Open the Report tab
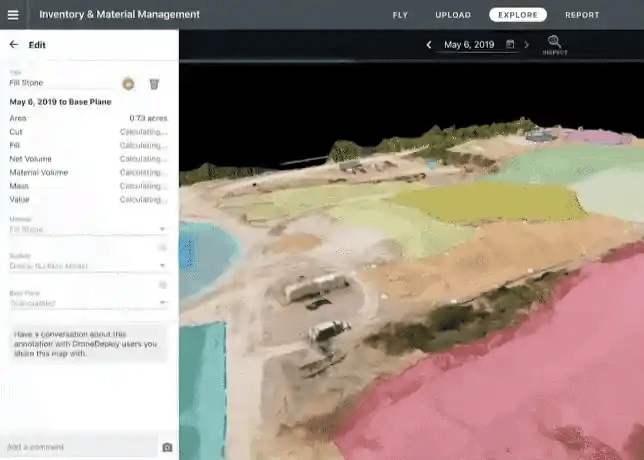 click(582, 15)
